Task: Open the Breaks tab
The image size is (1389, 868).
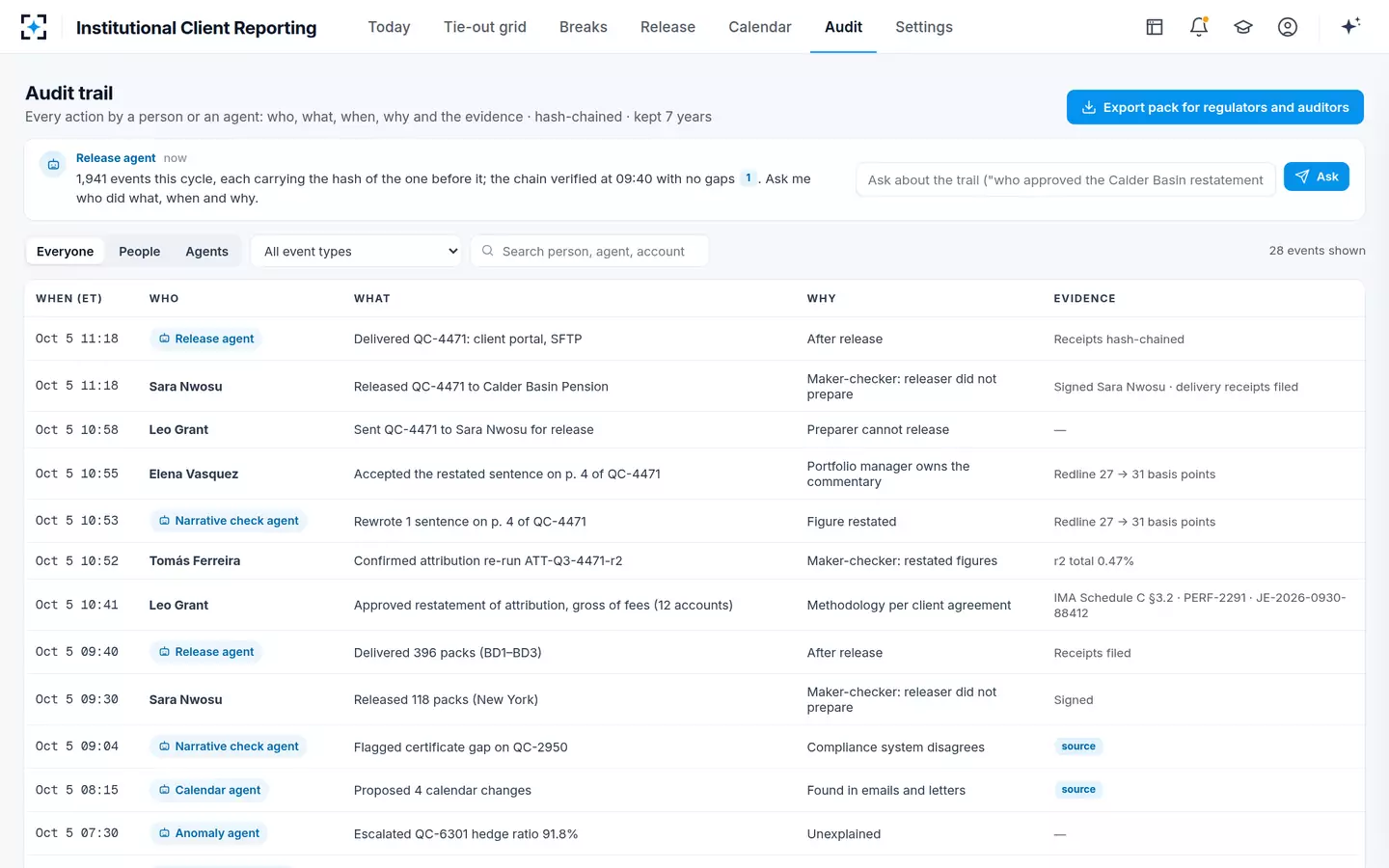Action: [584, 27]
